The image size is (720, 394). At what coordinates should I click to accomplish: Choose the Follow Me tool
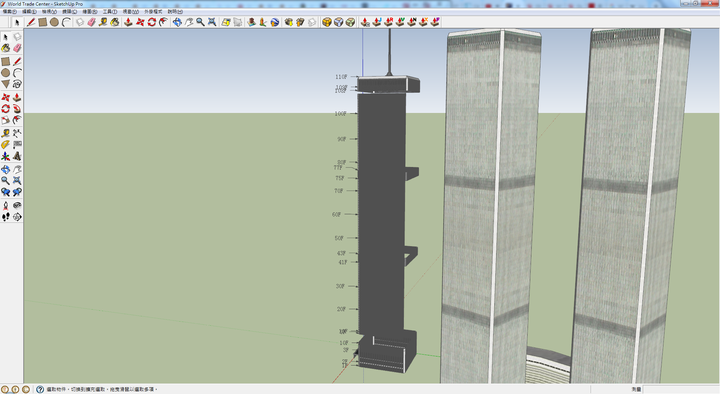(x=17, y=109)
